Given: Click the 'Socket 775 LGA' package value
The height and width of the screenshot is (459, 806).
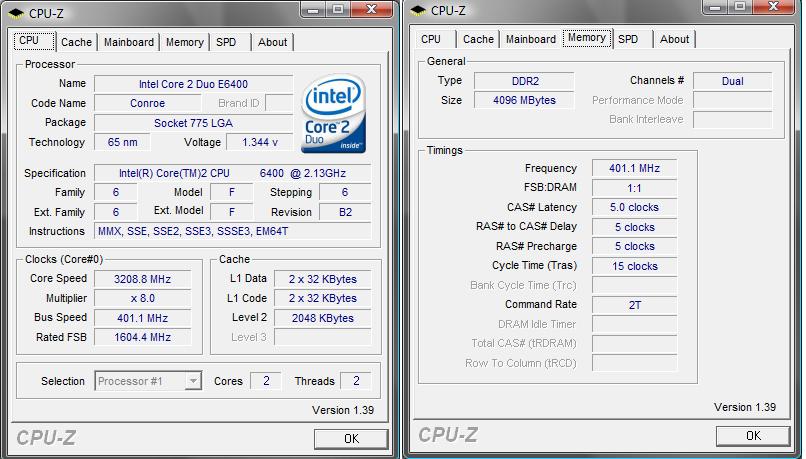Looking at the screenshot, I should tap(193, 123).
